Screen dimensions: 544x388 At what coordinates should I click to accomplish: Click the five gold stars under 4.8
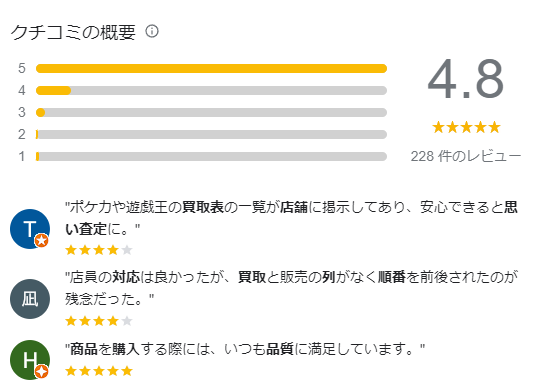[x=466, y=127]
